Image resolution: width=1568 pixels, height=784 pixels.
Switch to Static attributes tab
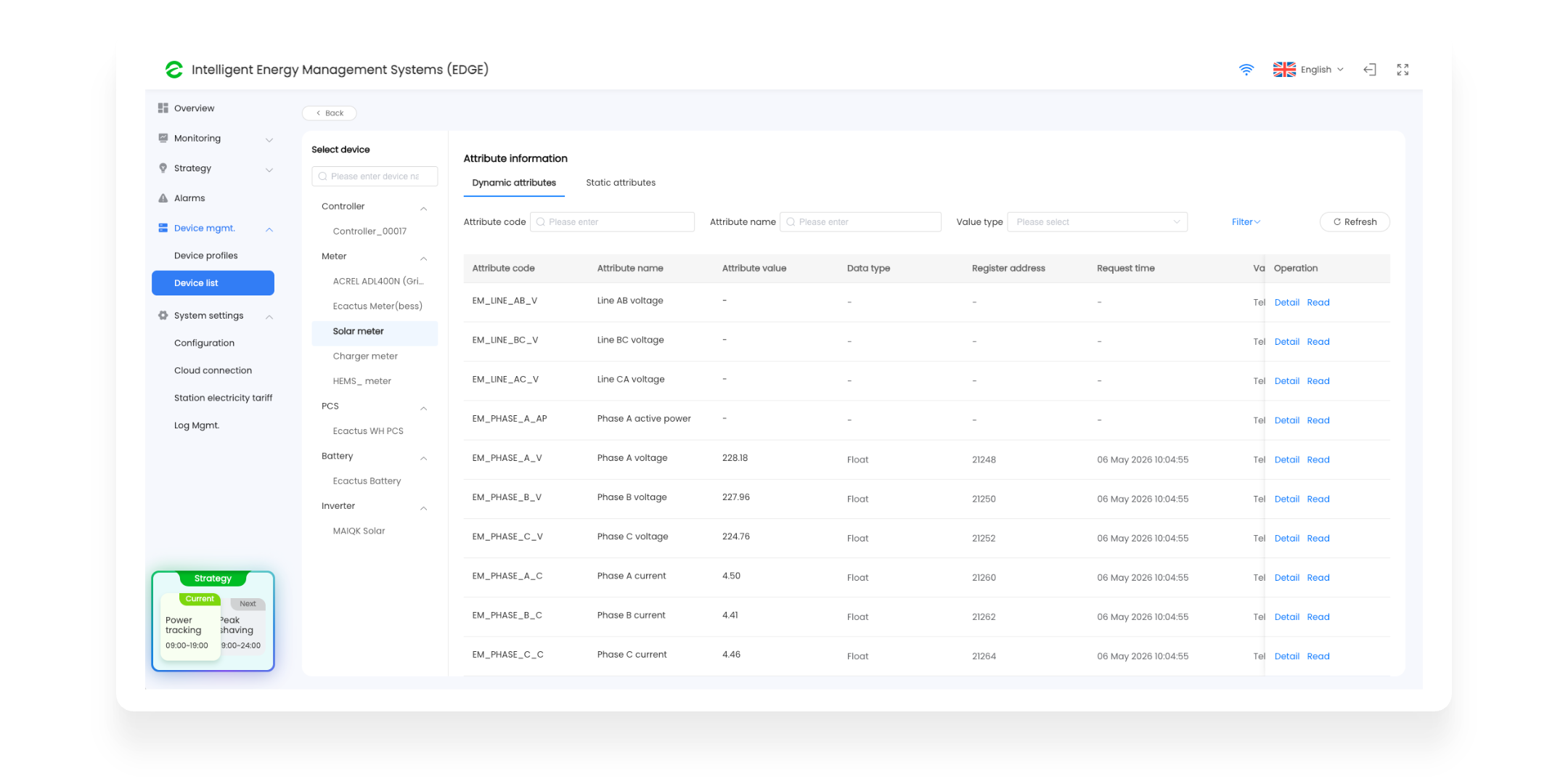(621, 183)
